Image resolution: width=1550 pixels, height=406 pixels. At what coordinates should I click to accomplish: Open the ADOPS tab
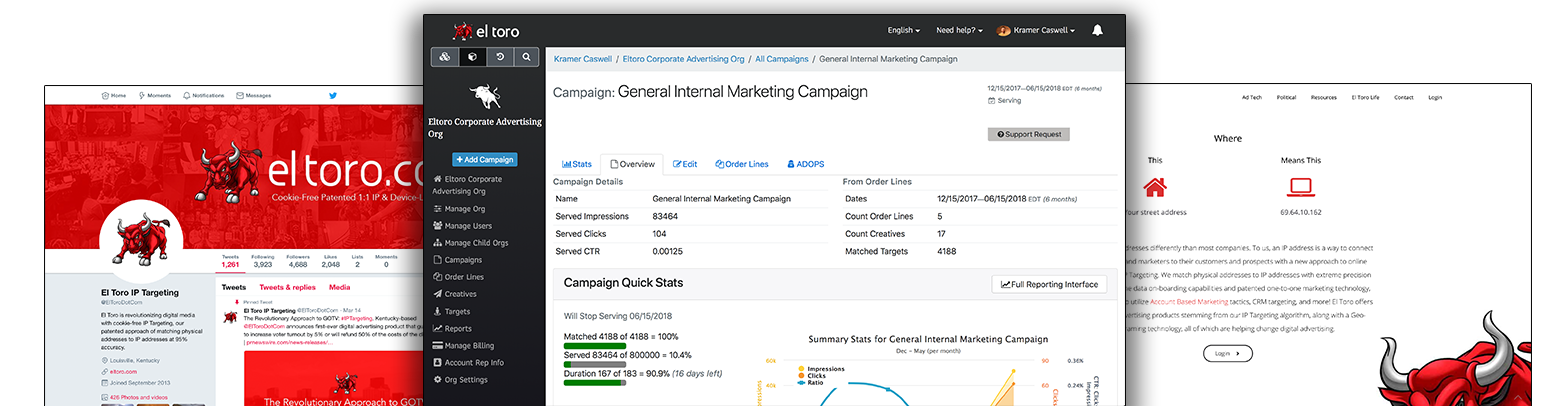click(x=805, y=164)
